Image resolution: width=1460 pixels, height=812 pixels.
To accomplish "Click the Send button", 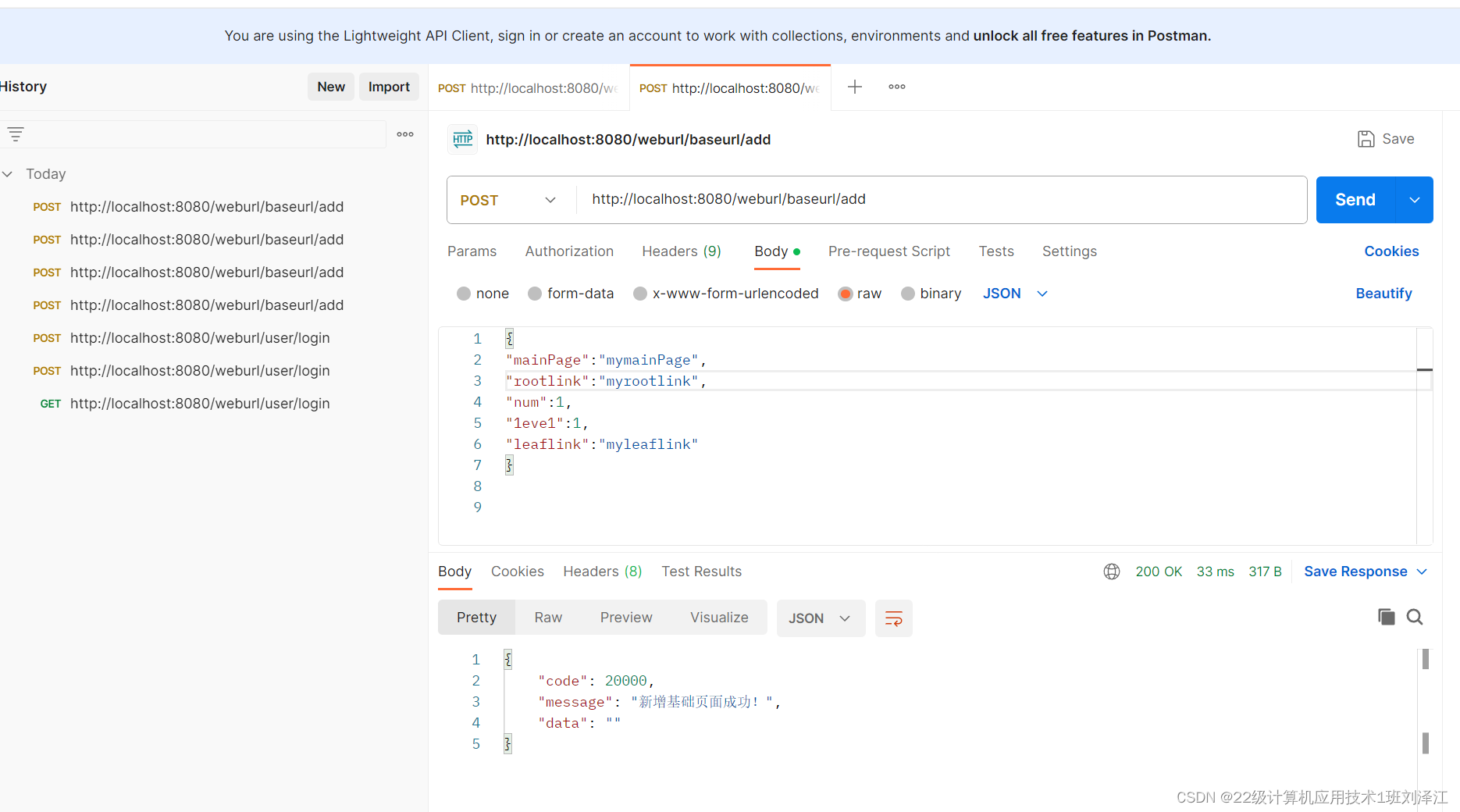I will pos(1355,200).
